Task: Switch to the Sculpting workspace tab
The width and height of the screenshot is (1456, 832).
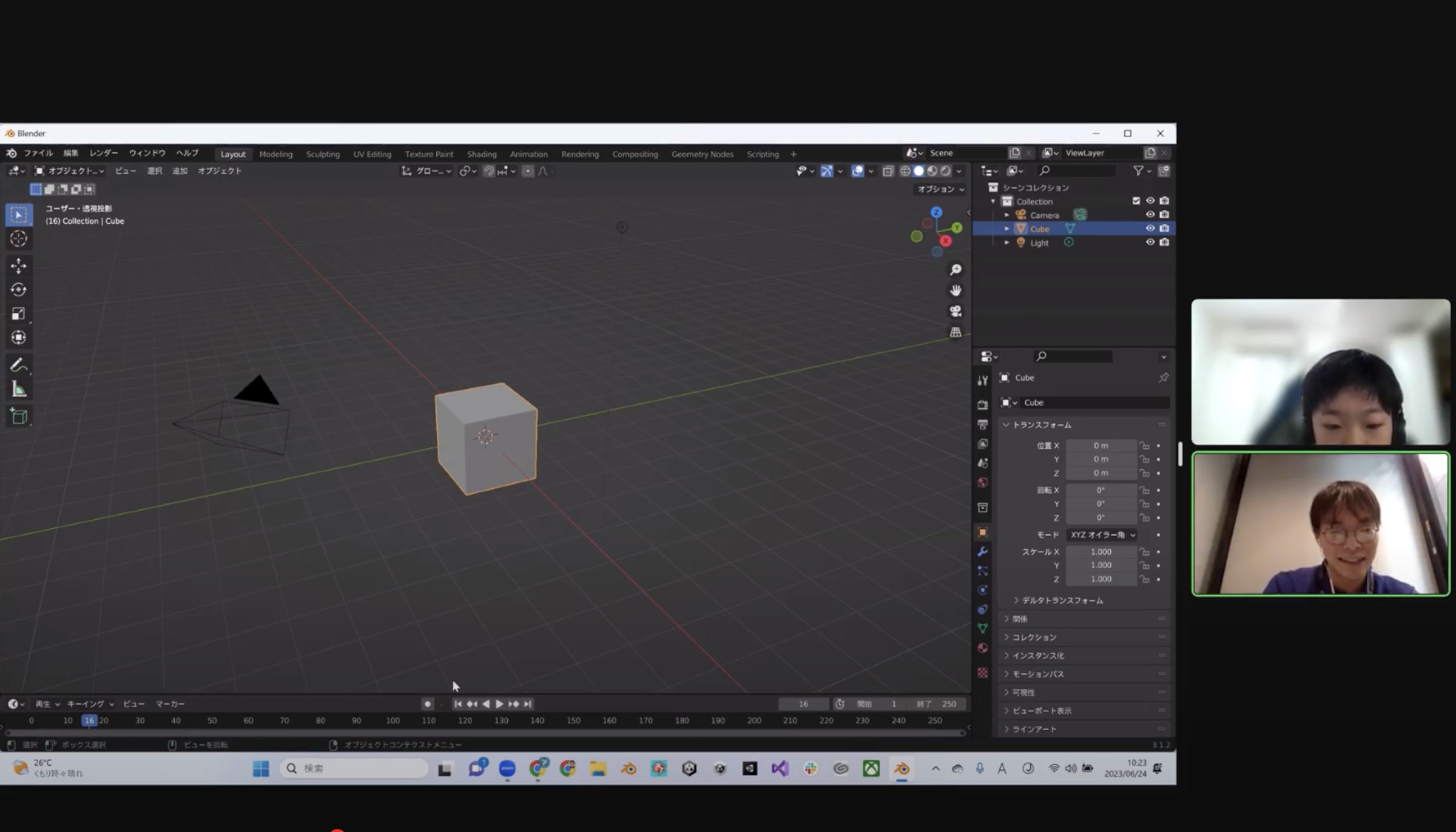Action: [323, 154]
